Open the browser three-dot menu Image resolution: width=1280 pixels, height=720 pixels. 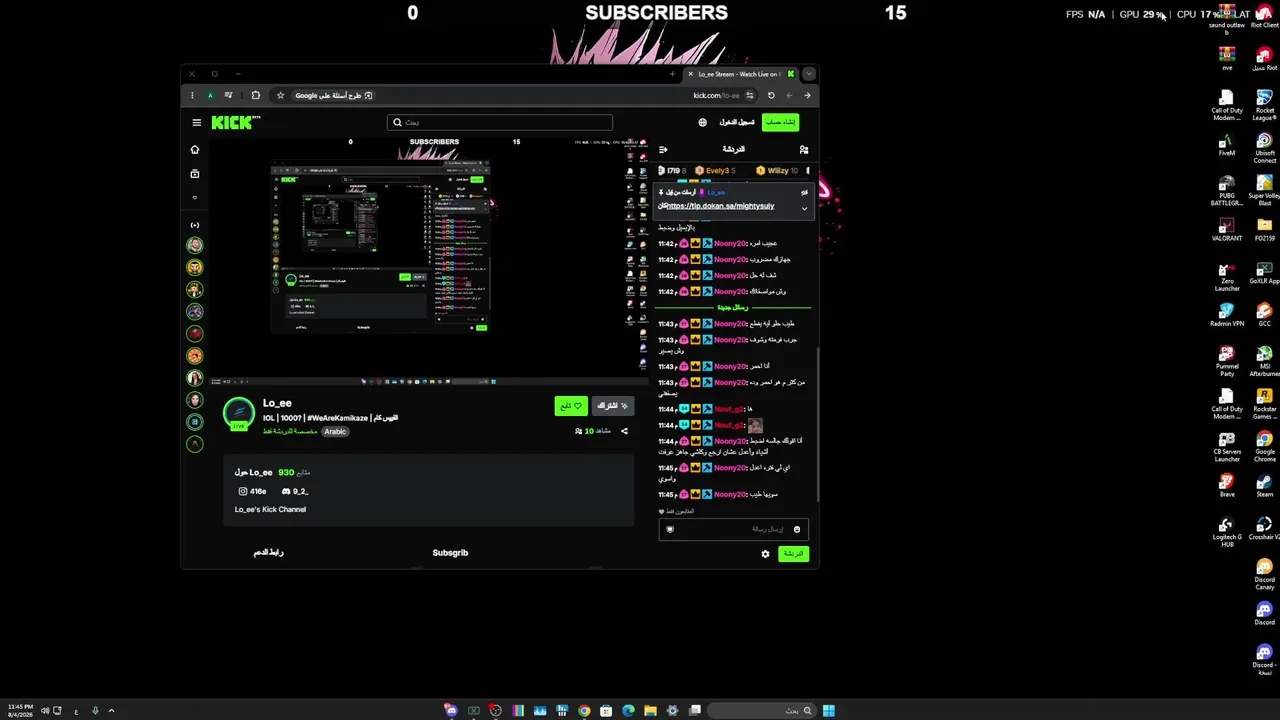[192, 96]
